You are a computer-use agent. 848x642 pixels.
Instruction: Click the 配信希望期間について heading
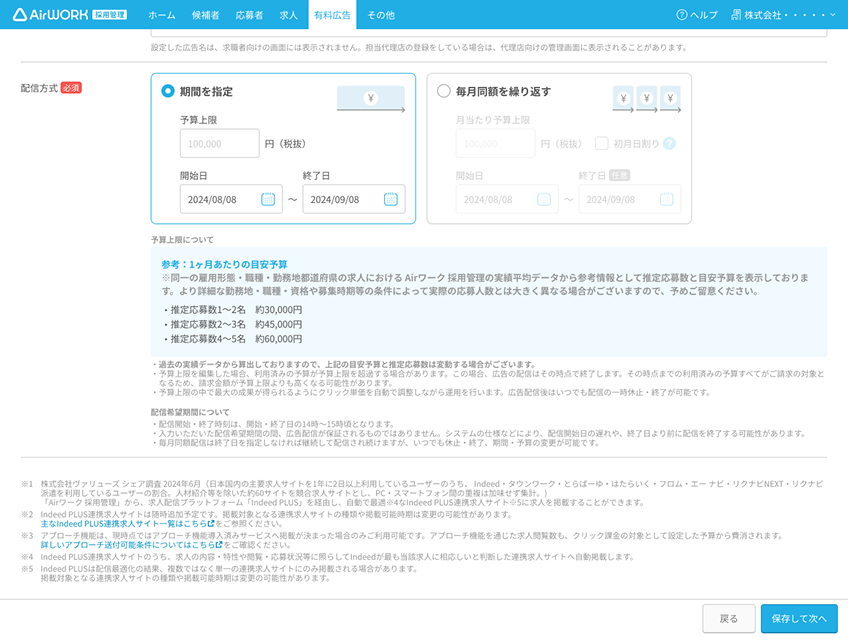pyautogui.click(x=190, y=412)
